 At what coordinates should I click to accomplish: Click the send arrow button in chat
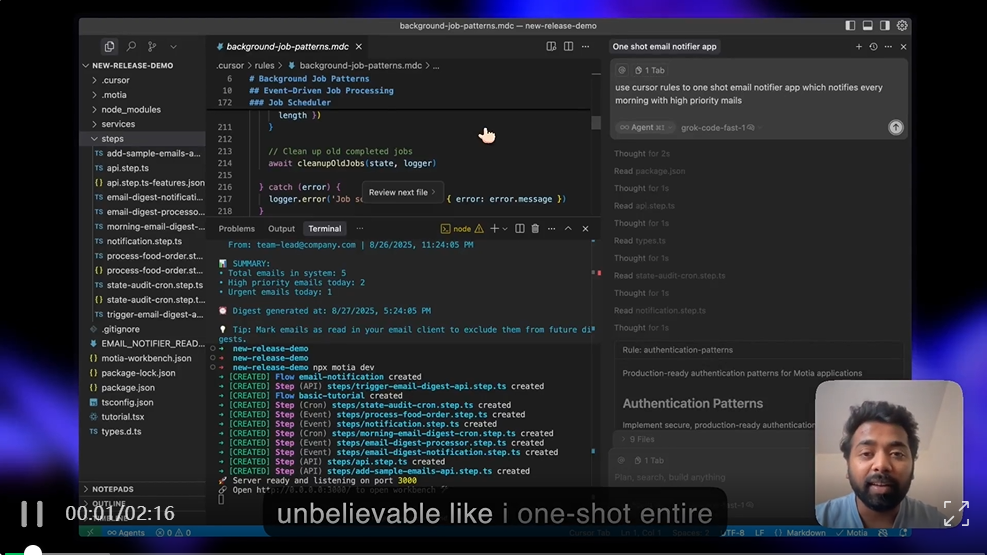click(x=896, y=127)
